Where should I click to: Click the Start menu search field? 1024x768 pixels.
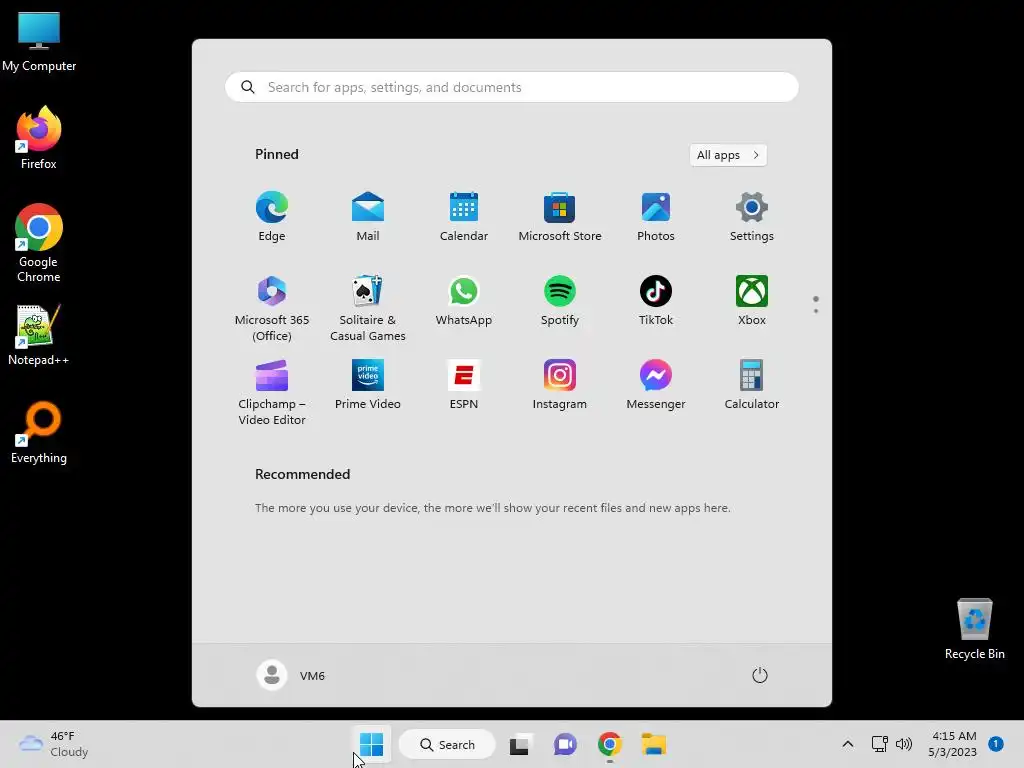click(512, 87)
